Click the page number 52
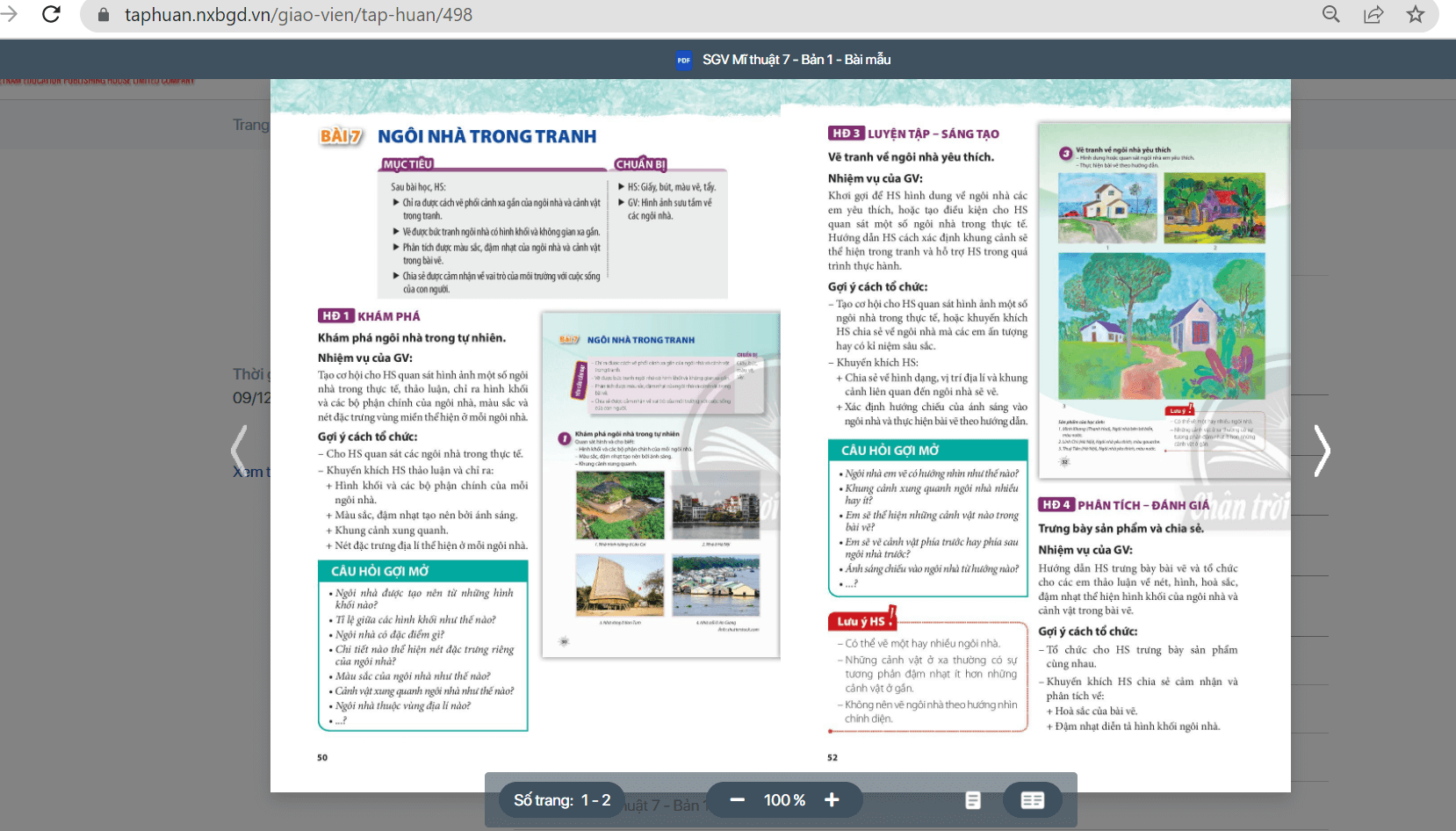1456x831 pixels. coord(833,757)
